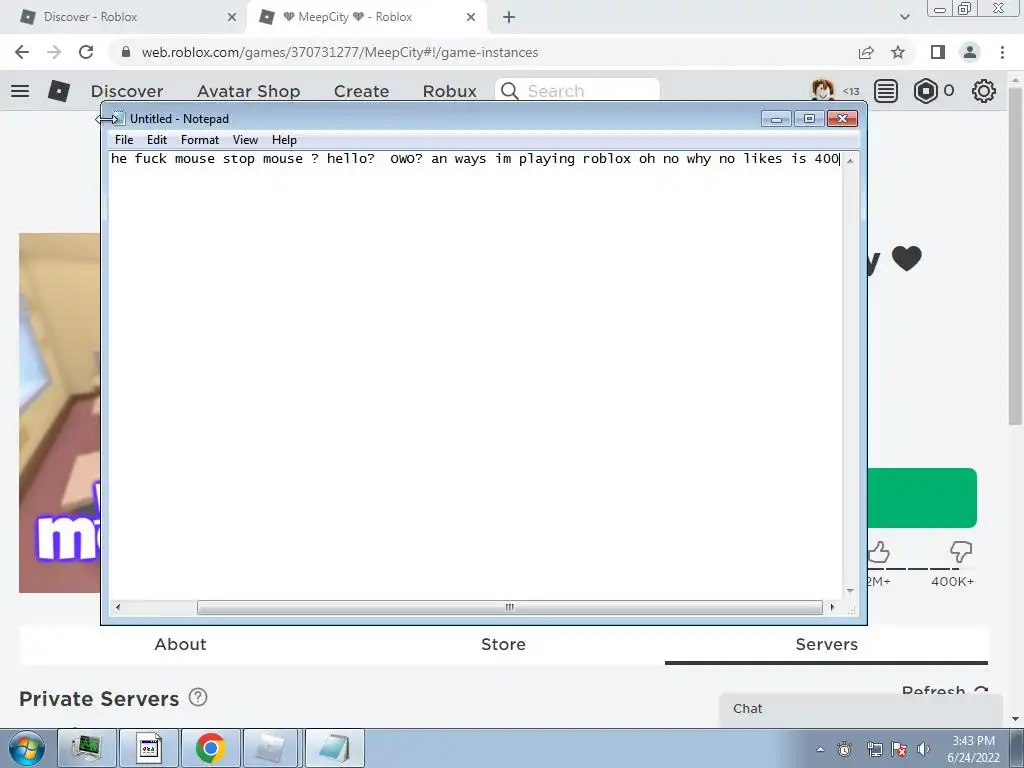Go forward in Chrome
Viewport: 1024px width, 768px height.
coord(54,52)
